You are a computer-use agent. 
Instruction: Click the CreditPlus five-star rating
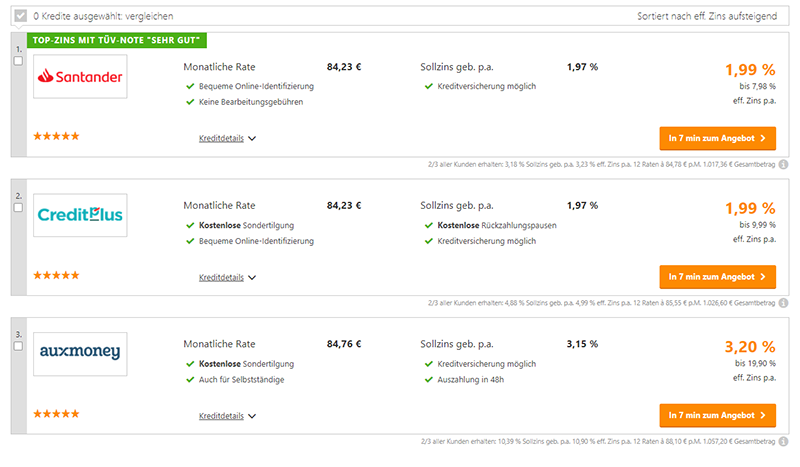[57, 275]
